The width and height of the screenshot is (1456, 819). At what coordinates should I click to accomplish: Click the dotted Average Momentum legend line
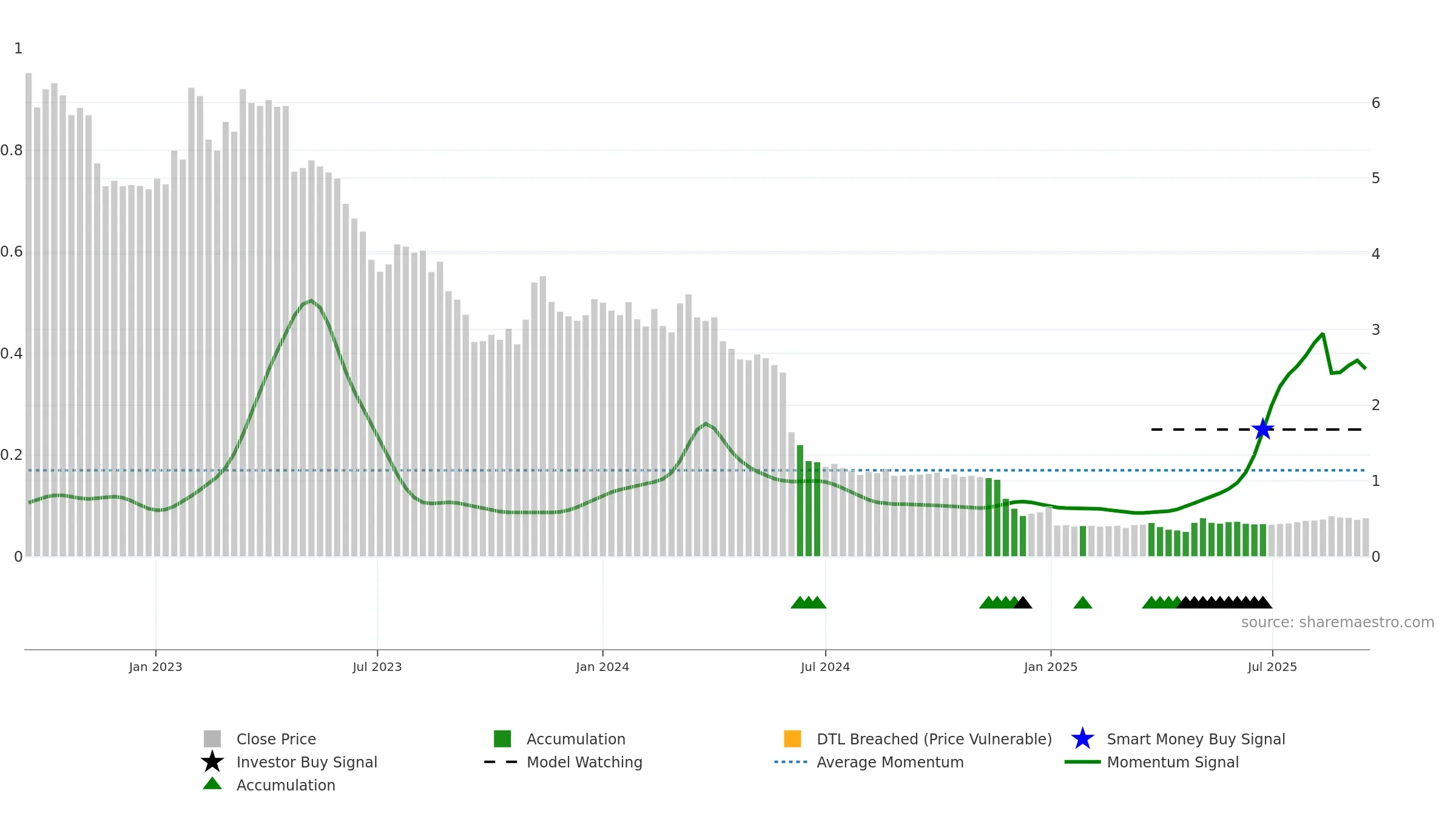click(791, 762)
